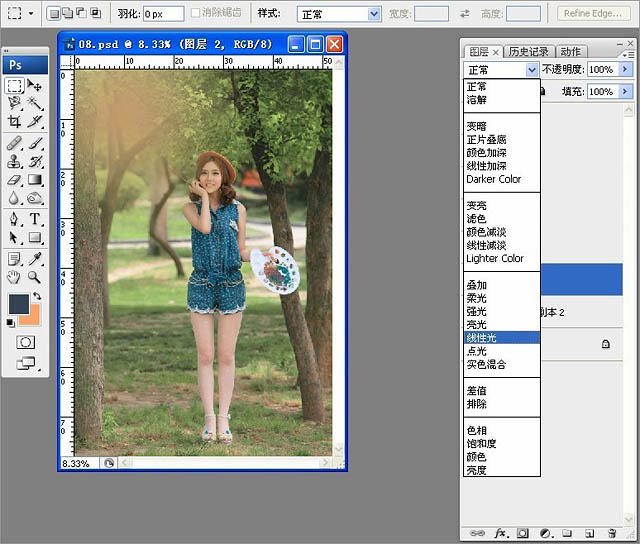Select the Magic Wand tool

pos(35,104)
